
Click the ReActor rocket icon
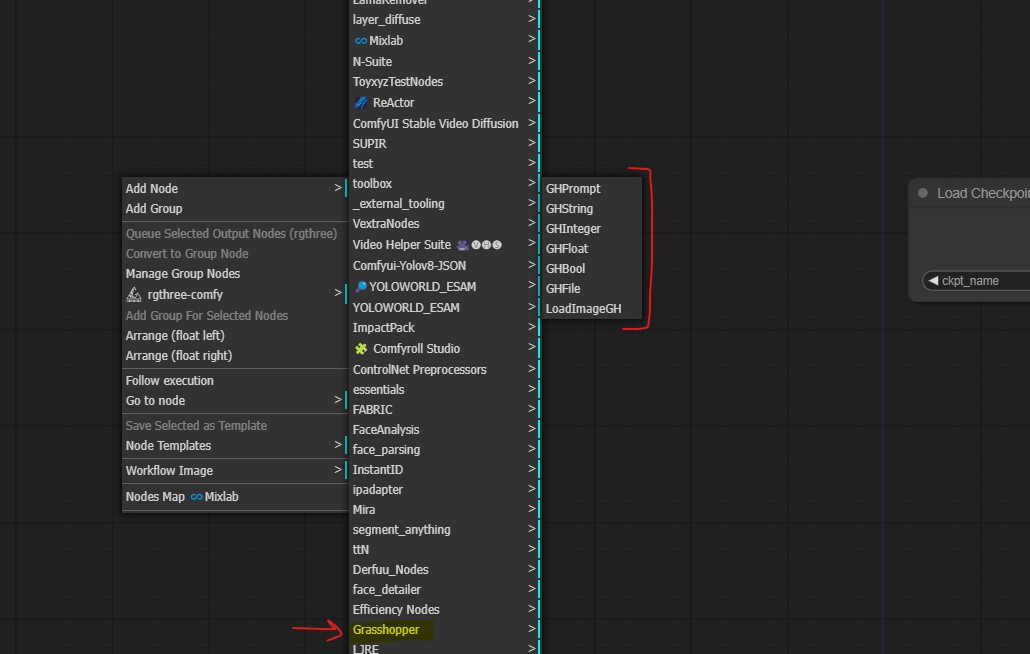(x=361, y=103)
